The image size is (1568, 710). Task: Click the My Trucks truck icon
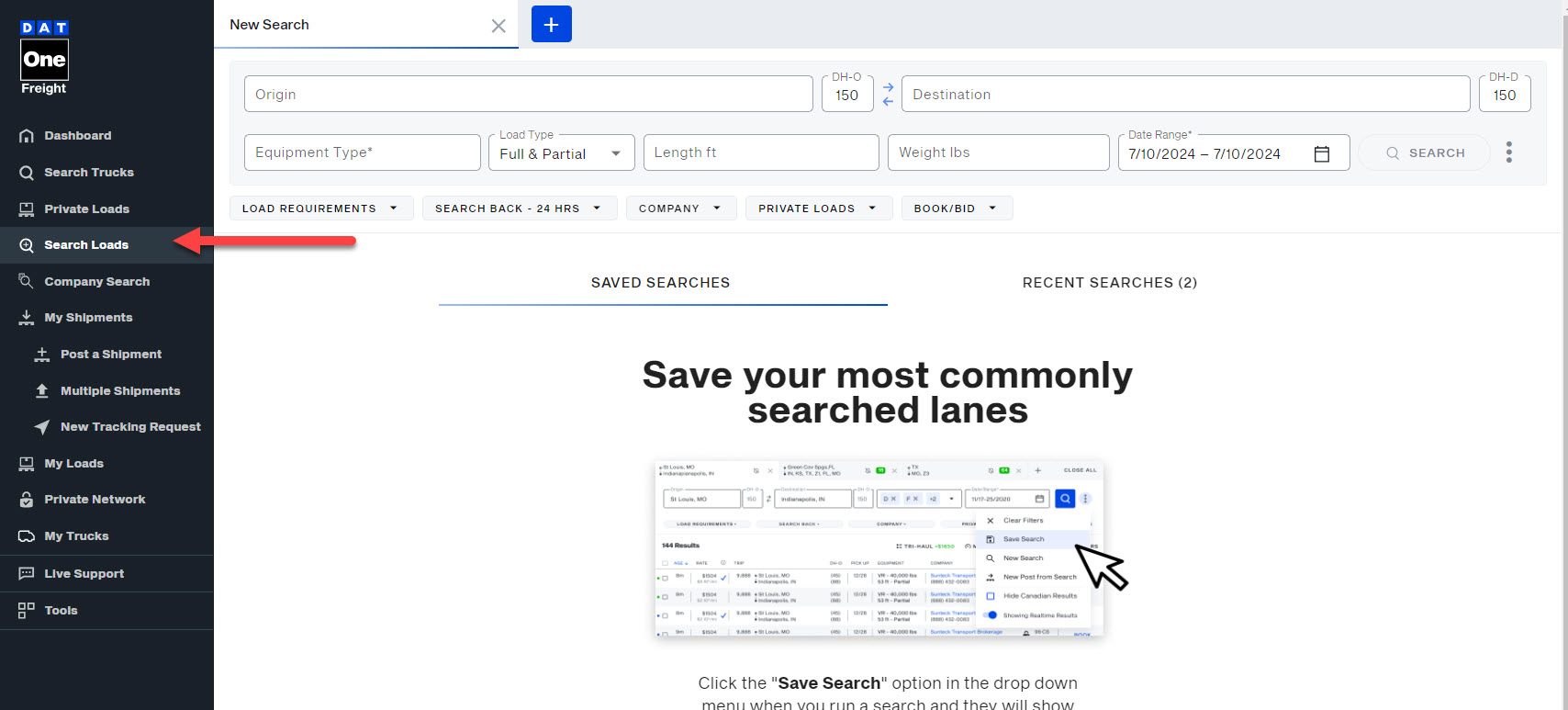[x=27, y=536]
